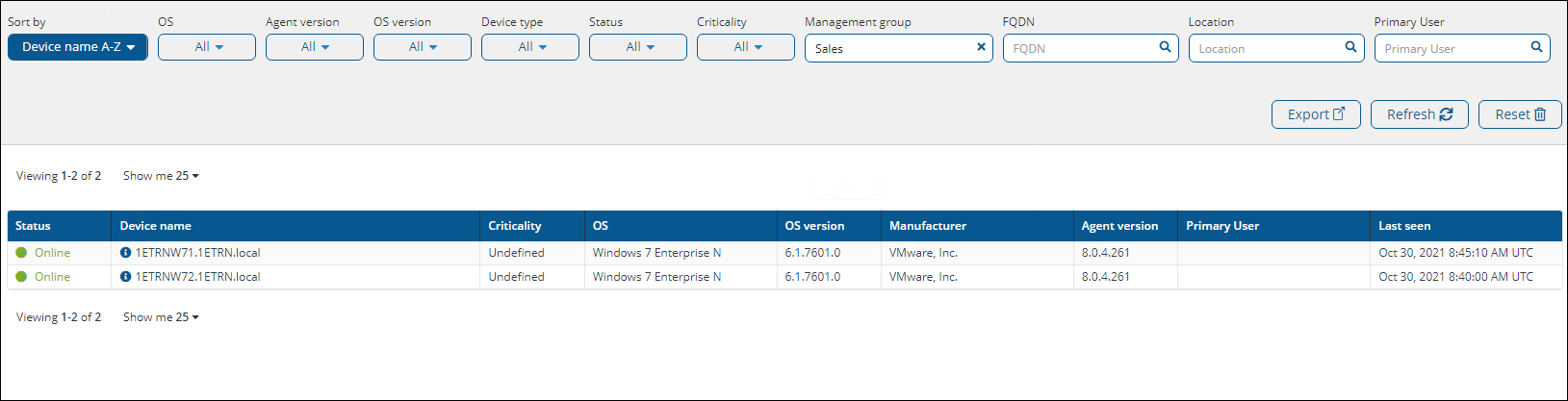
Task: Reset all filters
Action: coord(1520,114)
